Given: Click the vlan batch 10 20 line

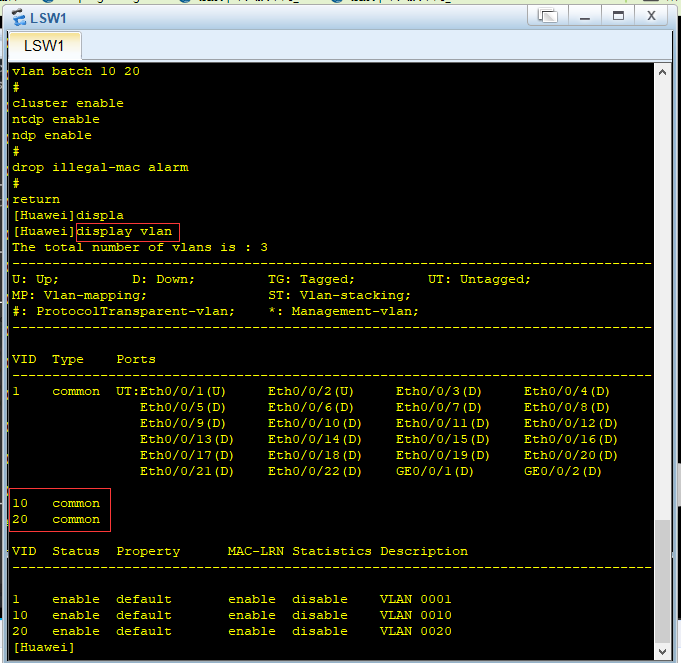Looking at the screenshot, I should [x=76, y=71].
